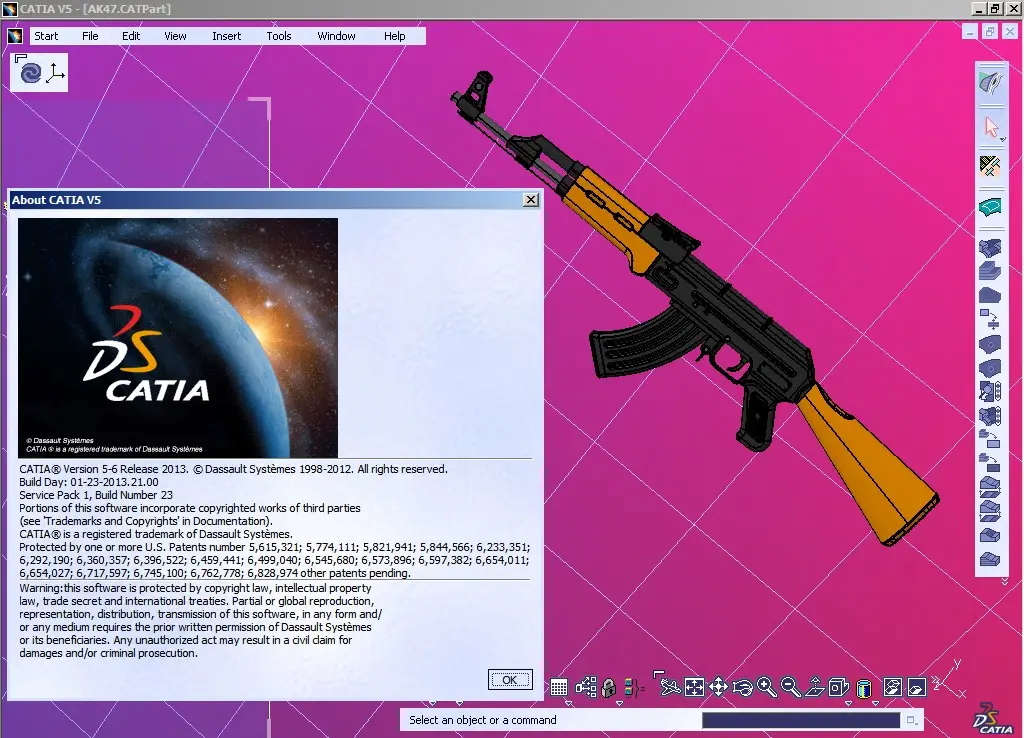The image size is (1024, 738).
Task: Click OK in the About CATIA V5 dialog
Action: tap(510, 680)
